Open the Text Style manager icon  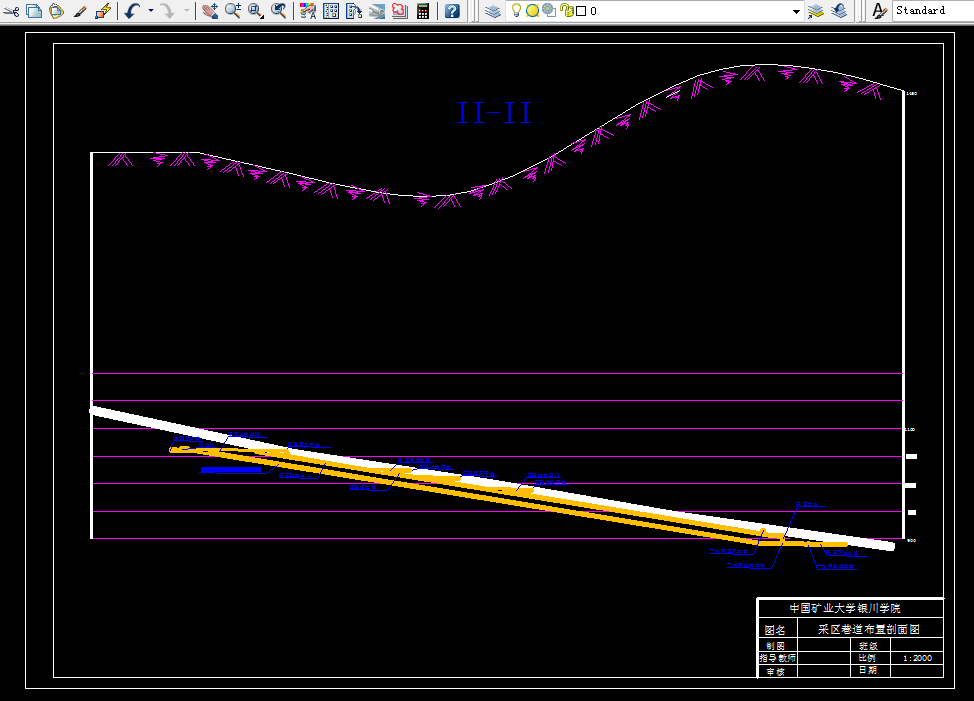click(x=879, y=11)
